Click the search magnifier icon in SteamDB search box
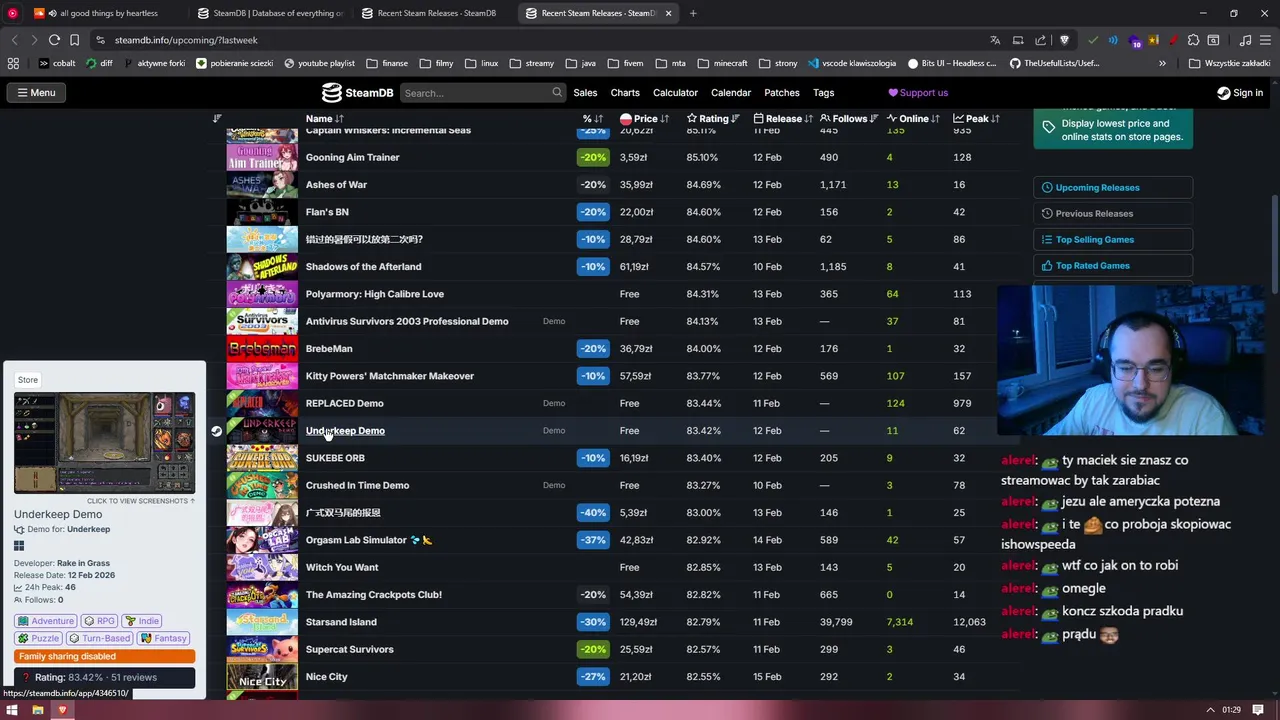The height and width of the screenshot is (720, 1280). click(557, 92)
